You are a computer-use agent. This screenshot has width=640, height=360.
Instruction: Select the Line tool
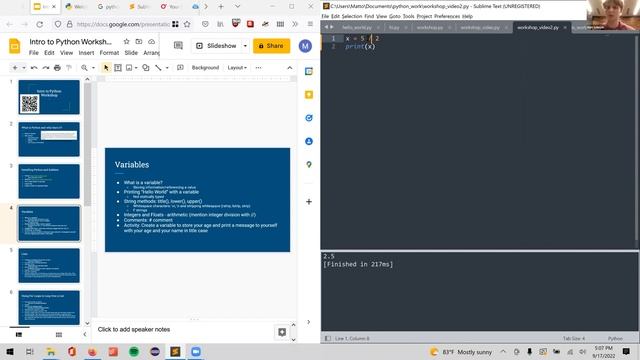click(x=158, y=68)
